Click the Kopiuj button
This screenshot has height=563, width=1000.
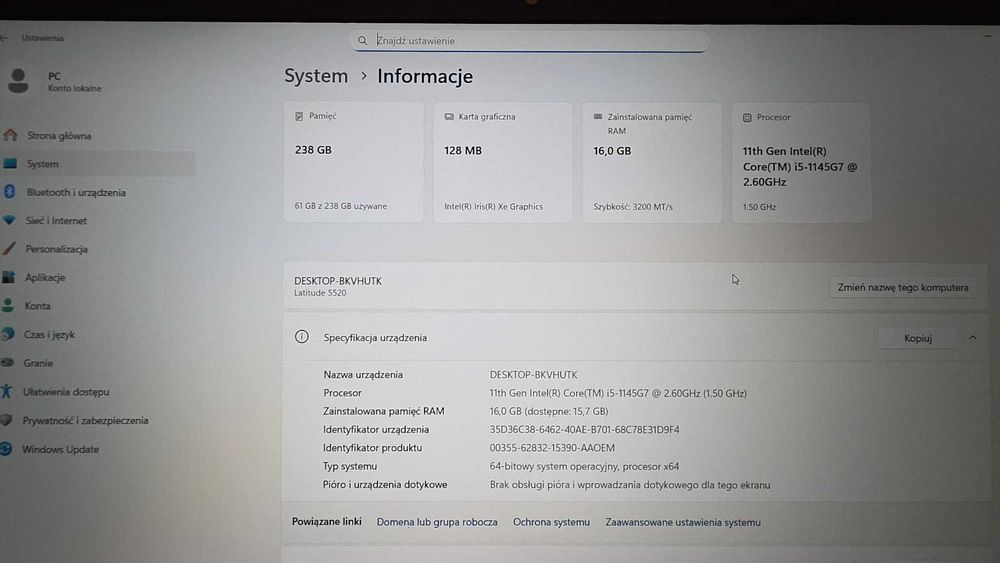click(918, 338)
